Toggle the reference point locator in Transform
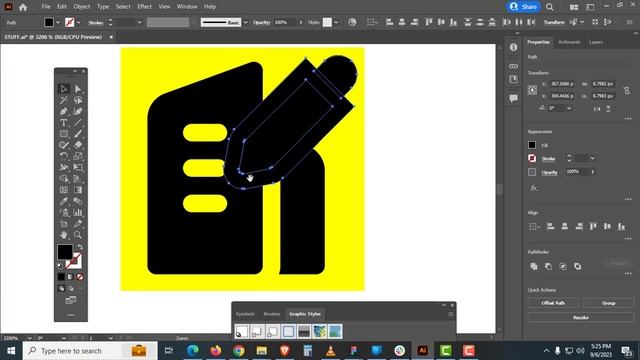Image resolution: width=640 pixels, height=360 pixels. tap(532, 90)
